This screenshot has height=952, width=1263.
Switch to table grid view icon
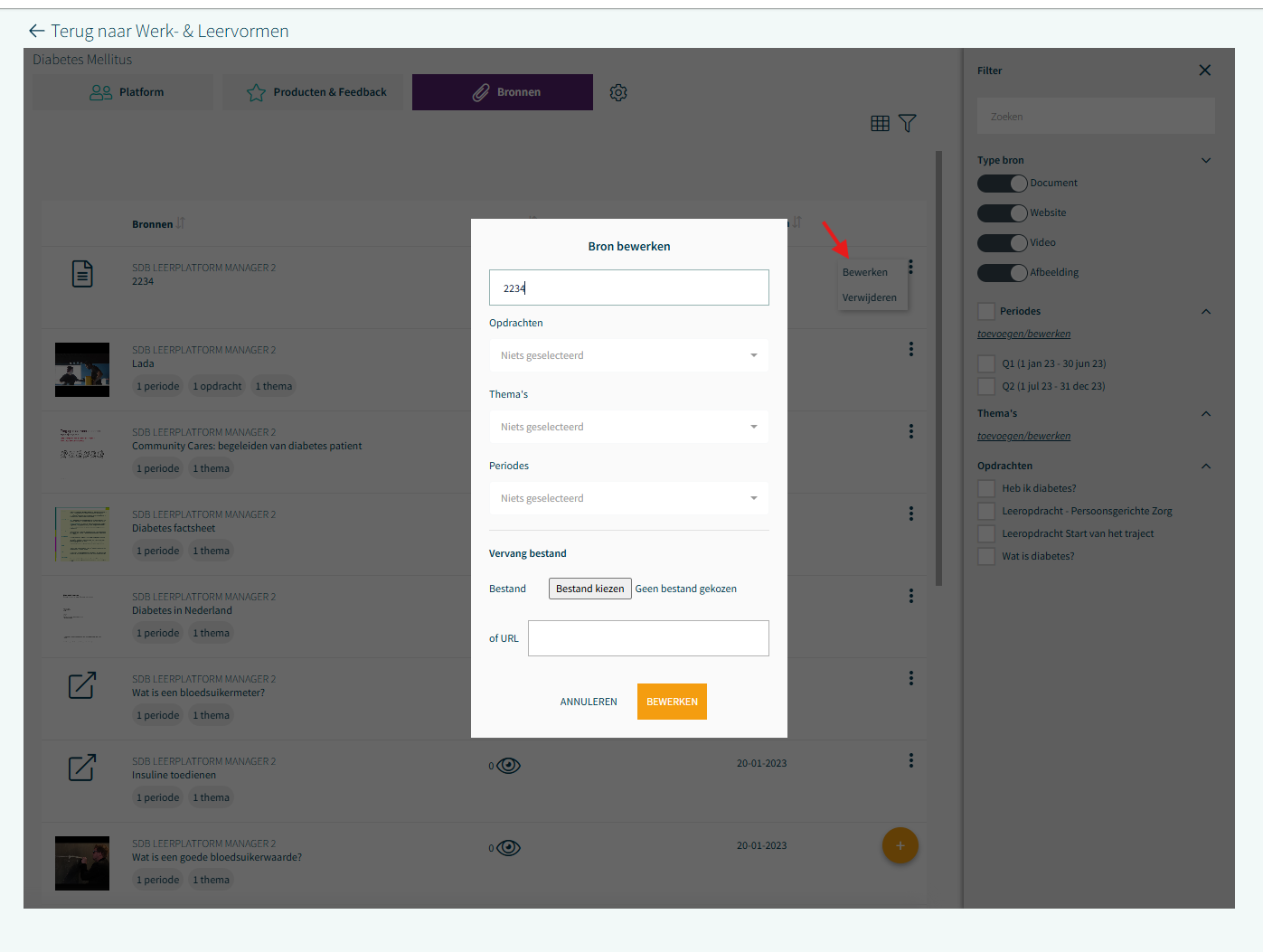(x=880, y=124)
